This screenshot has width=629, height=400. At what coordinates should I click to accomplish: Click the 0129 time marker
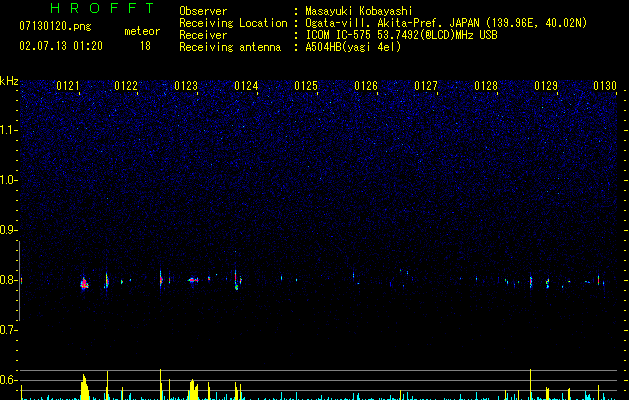[x=546, y=86]
